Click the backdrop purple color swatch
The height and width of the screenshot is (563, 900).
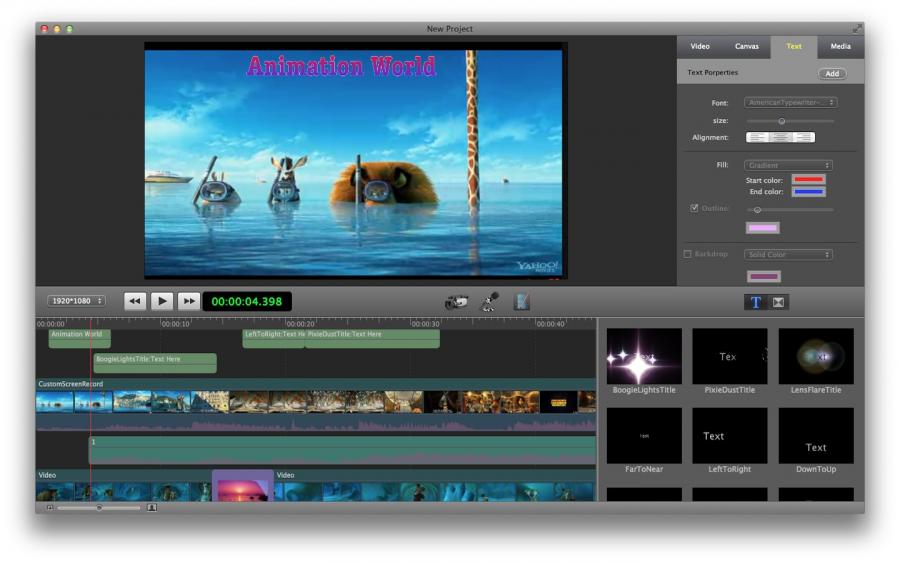click(x=763, y=277)
